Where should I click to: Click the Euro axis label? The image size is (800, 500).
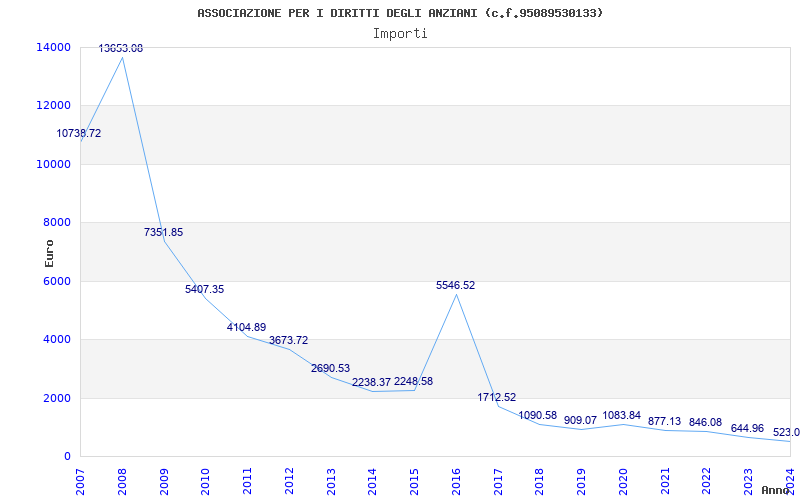click(49, 254)
